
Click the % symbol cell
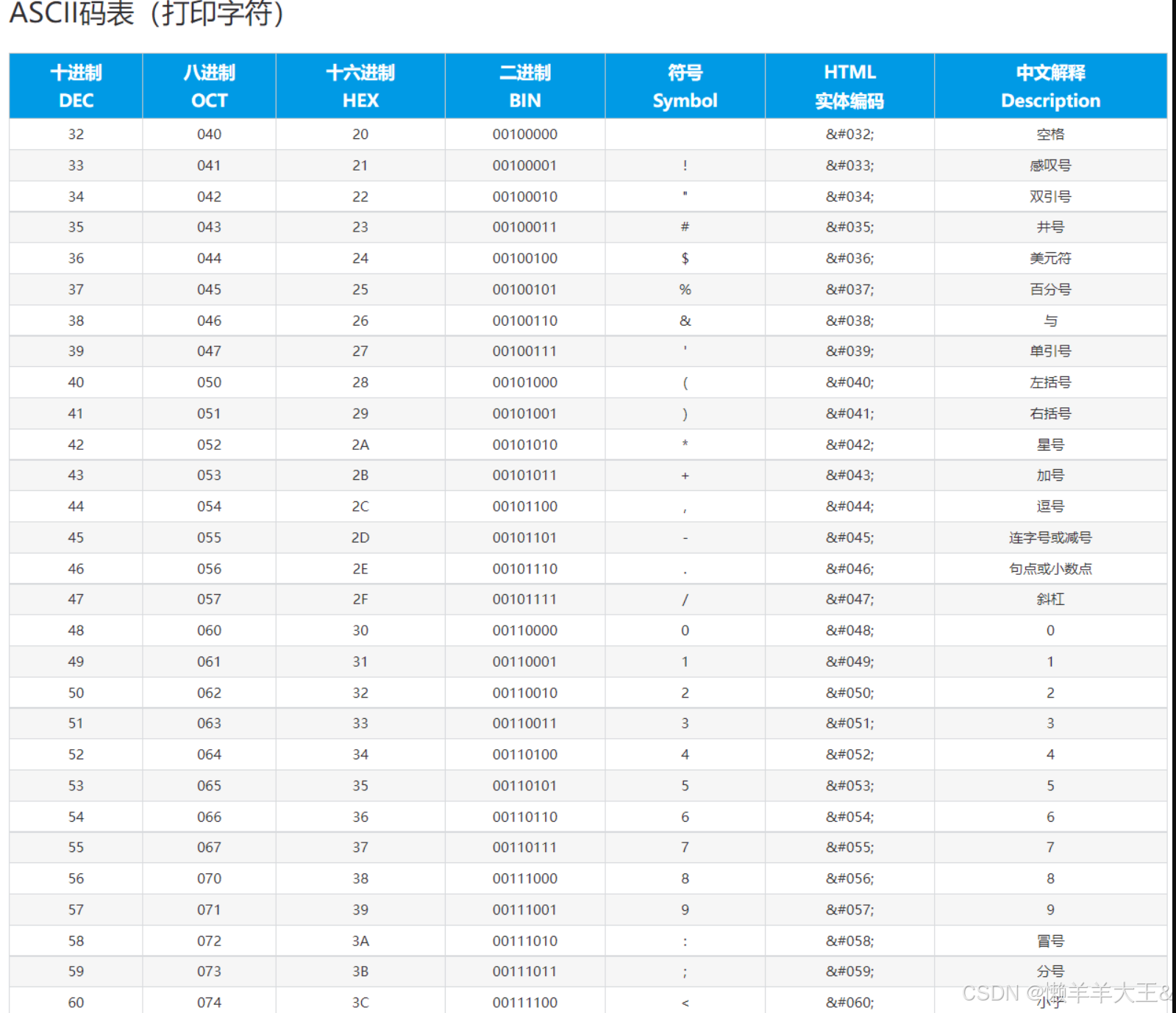[685, 290]
